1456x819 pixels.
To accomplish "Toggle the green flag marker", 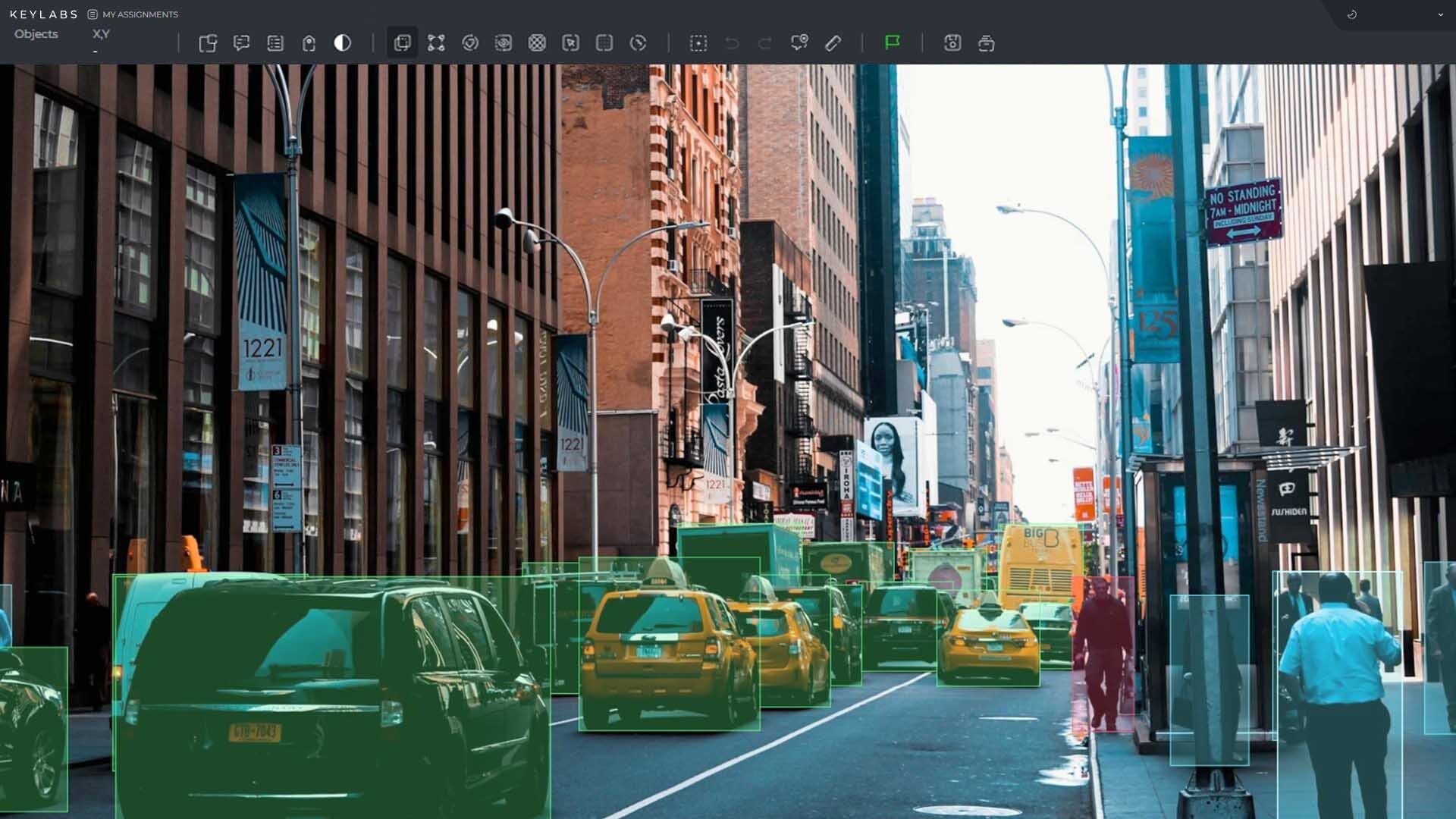I will pyautogui.click(x=893, y=42).
